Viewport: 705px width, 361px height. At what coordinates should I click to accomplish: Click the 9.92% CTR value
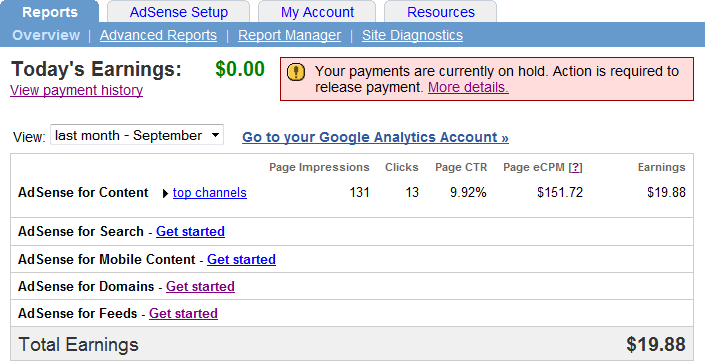(x=468, y=192)
